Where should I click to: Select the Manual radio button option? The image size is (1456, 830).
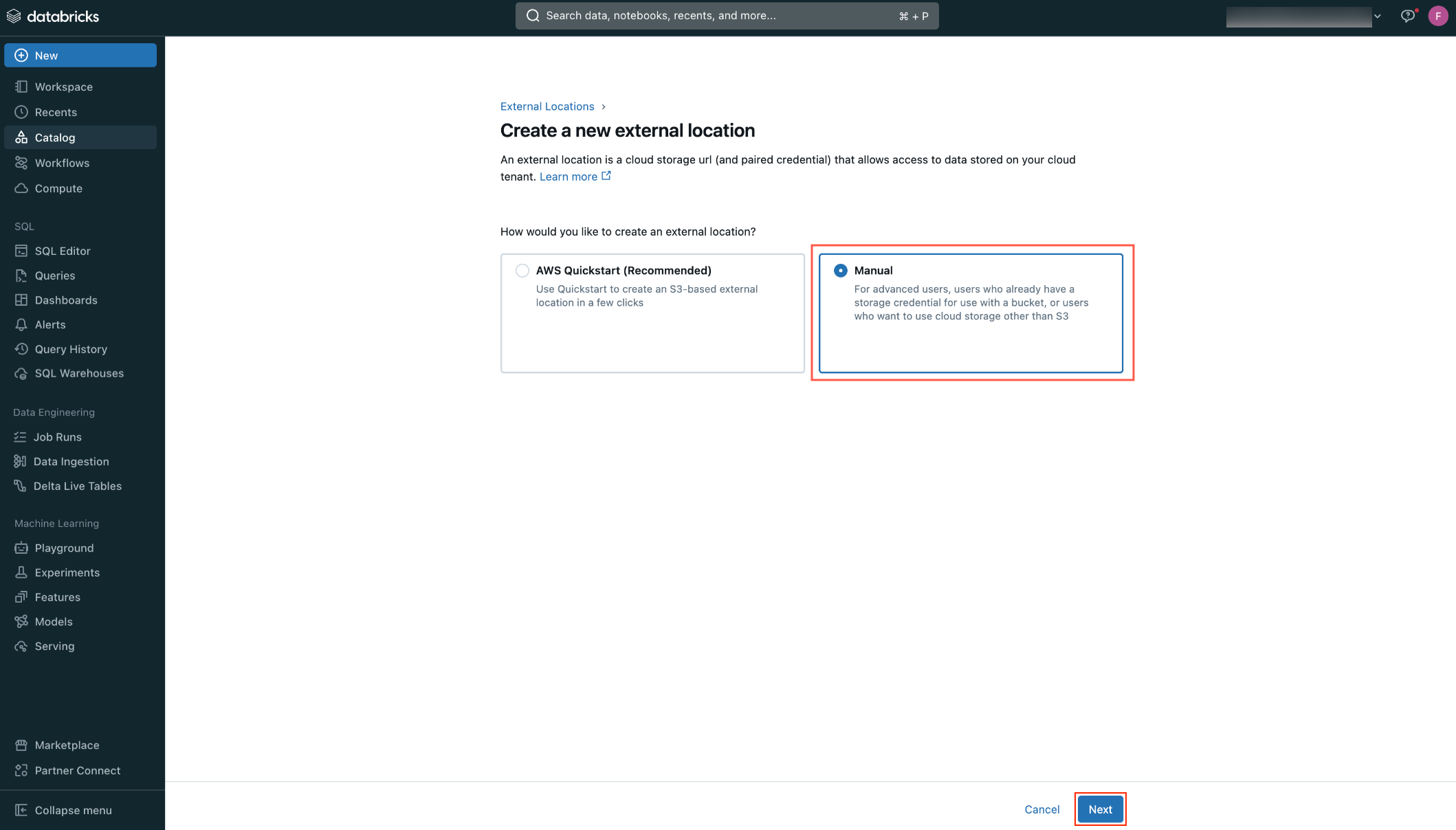[839, 270]
